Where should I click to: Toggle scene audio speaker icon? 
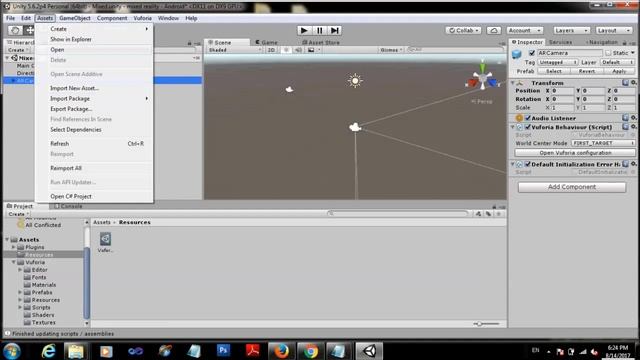point(298,50)
